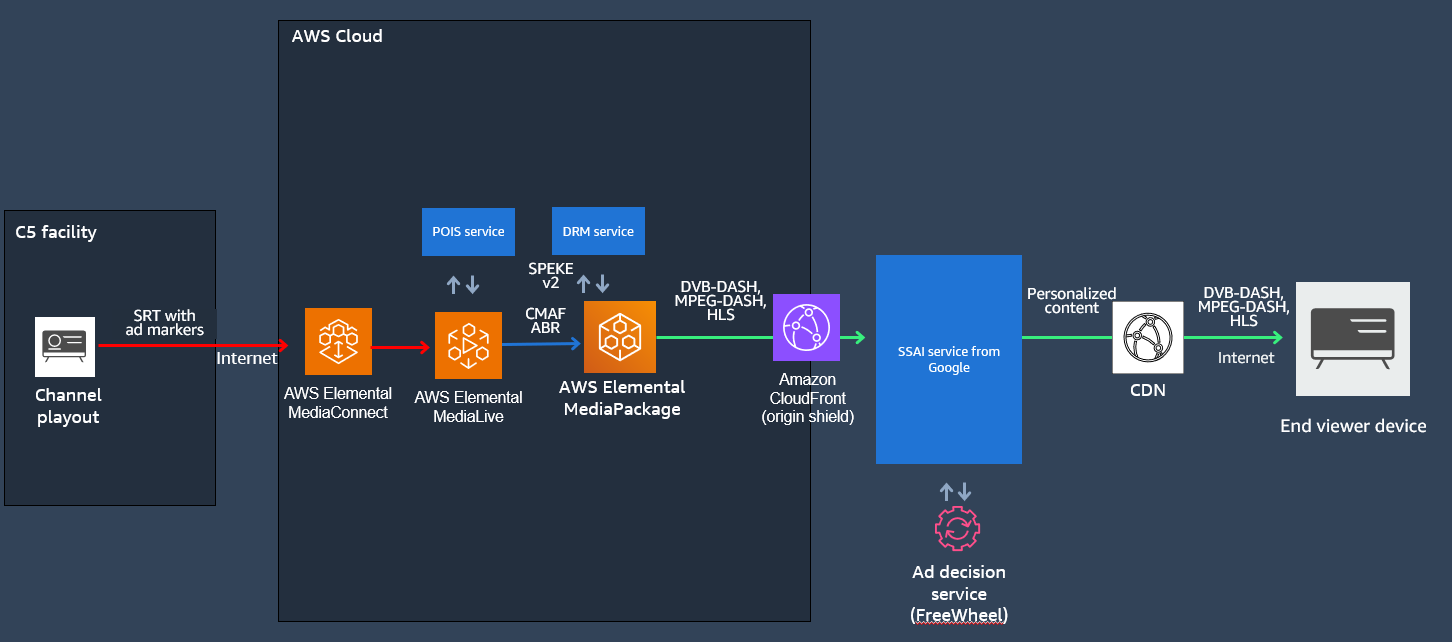Click 'DVB-DASH, MPEG-DASH, HLS' after CDN
Image resolution: width=1452 pixels, height=642 pixels.
point(1244,307)
